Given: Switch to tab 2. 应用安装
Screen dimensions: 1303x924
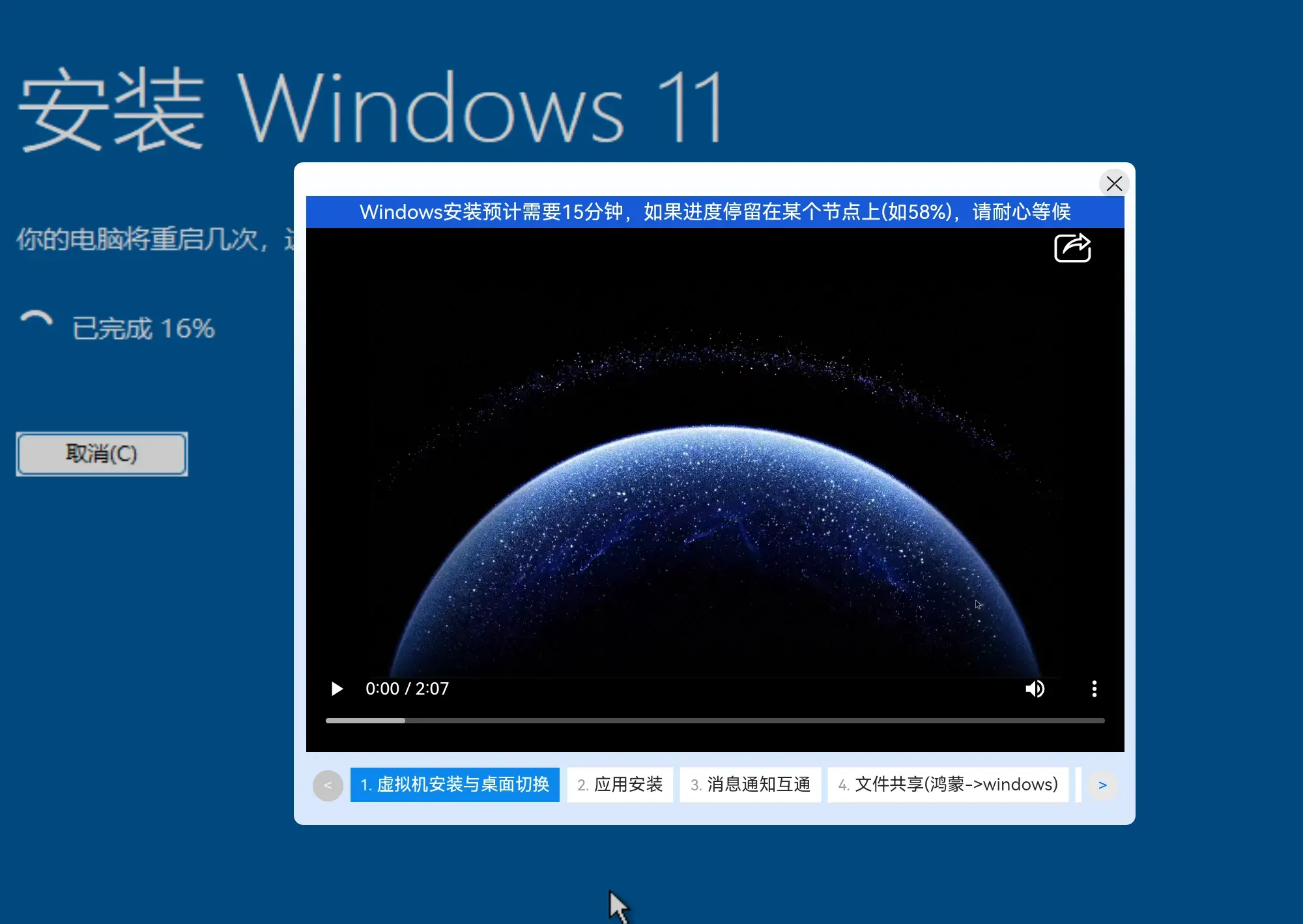Looking at the screenshot, I should (620, 785).
